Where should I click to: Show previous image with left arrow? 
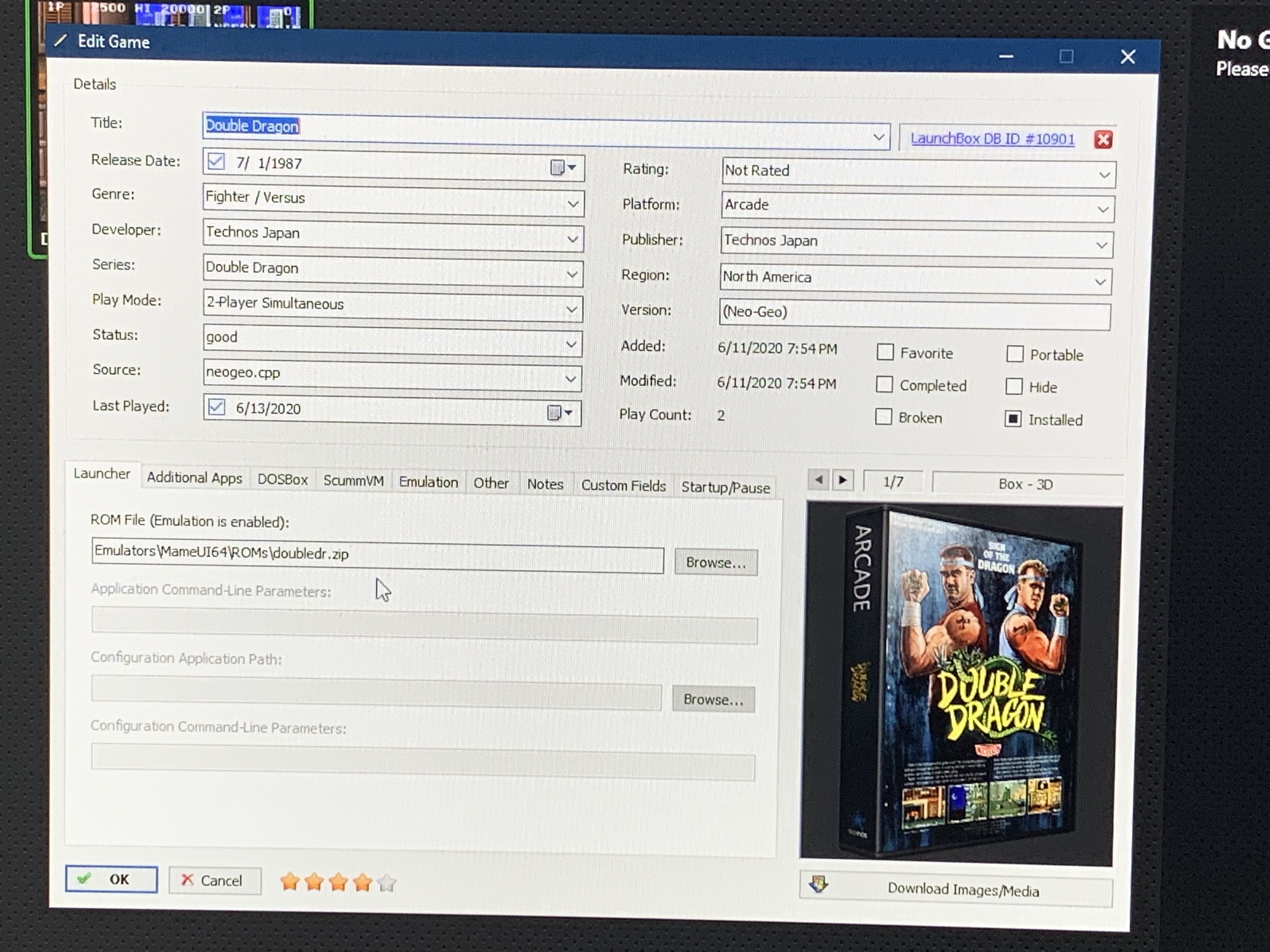818,479
